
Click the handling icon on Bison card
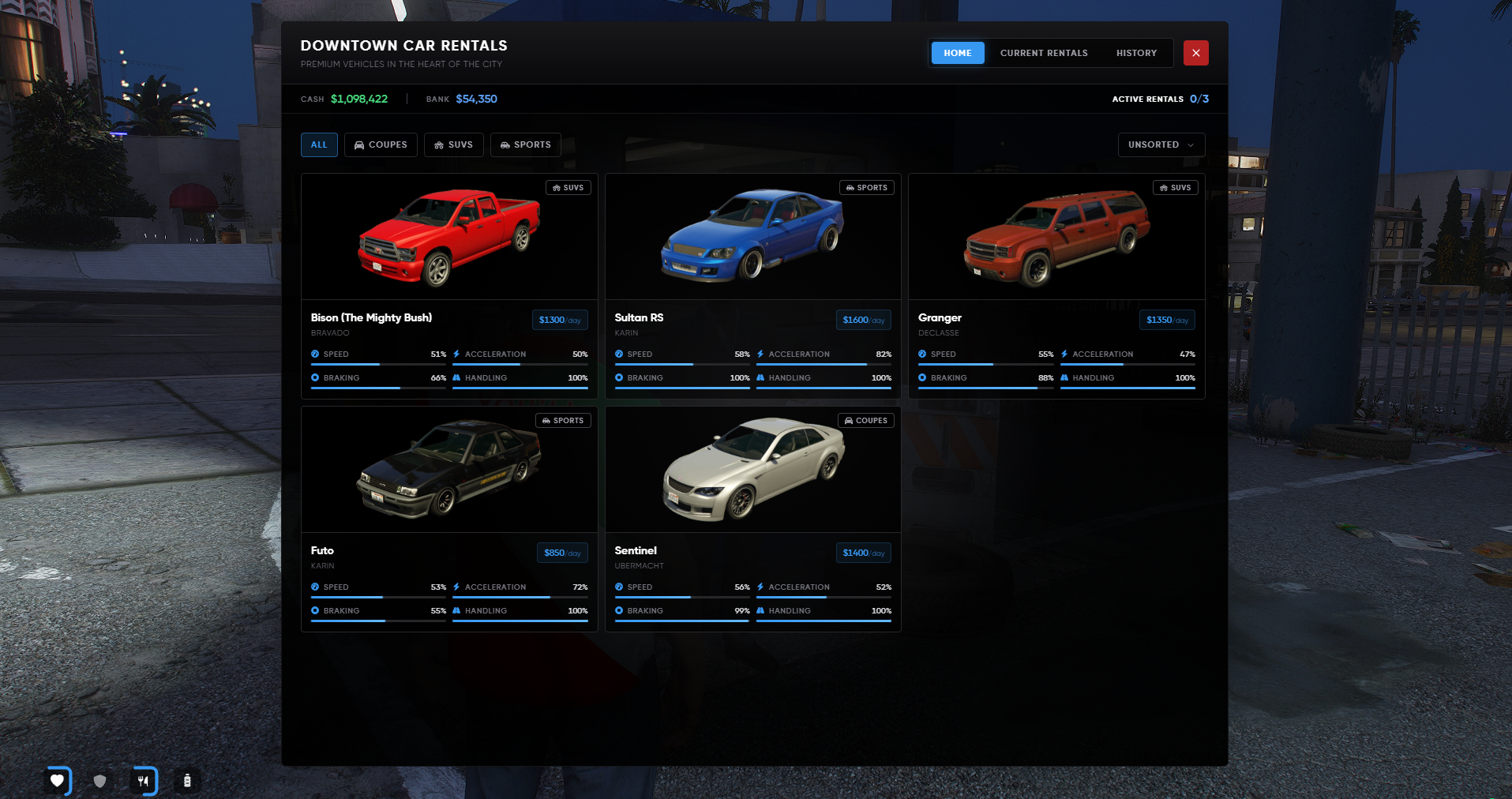456,377
